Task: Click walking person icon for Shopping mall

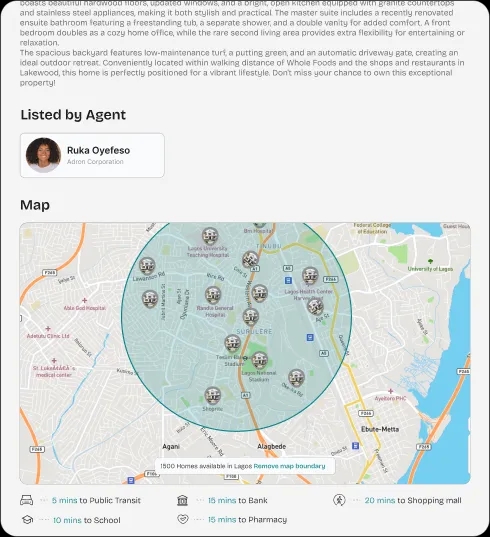Action: (339, 500)
